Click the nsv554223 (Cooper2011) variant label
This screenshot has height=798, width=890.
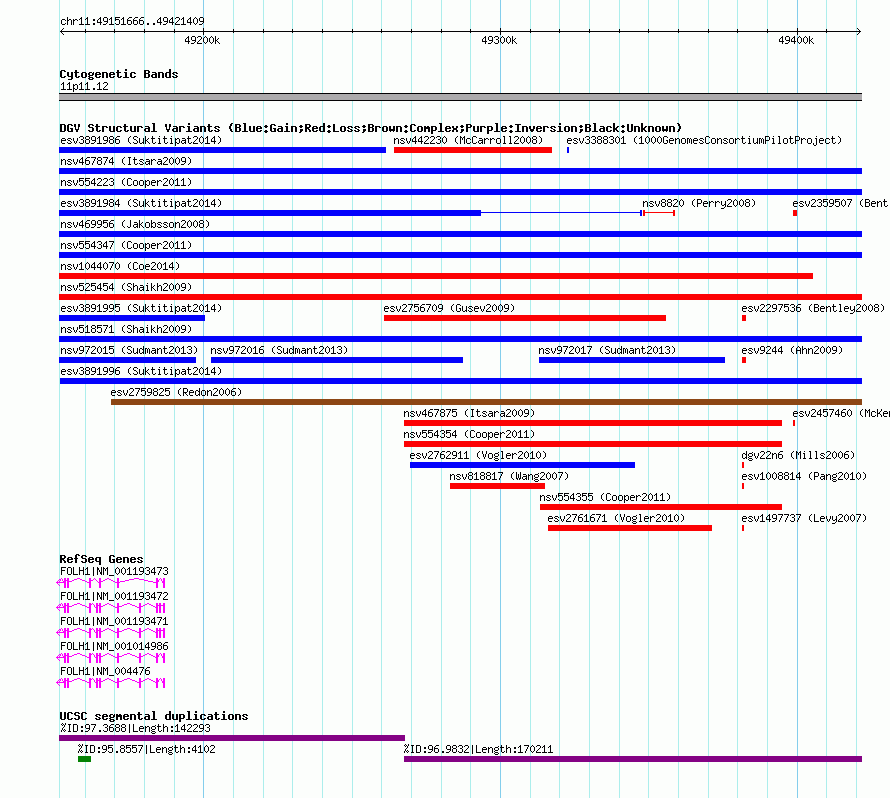[126, 182]
